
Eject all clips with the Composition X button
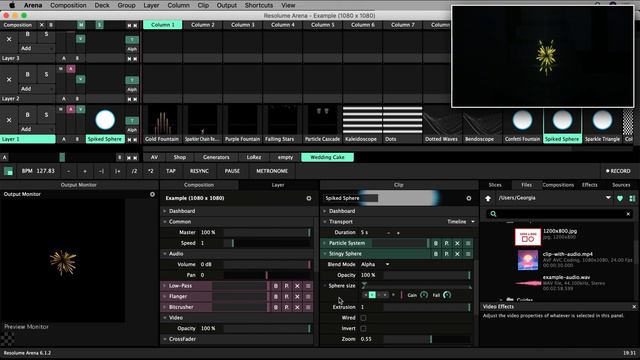pyautogui.click(x=42, y=25)
